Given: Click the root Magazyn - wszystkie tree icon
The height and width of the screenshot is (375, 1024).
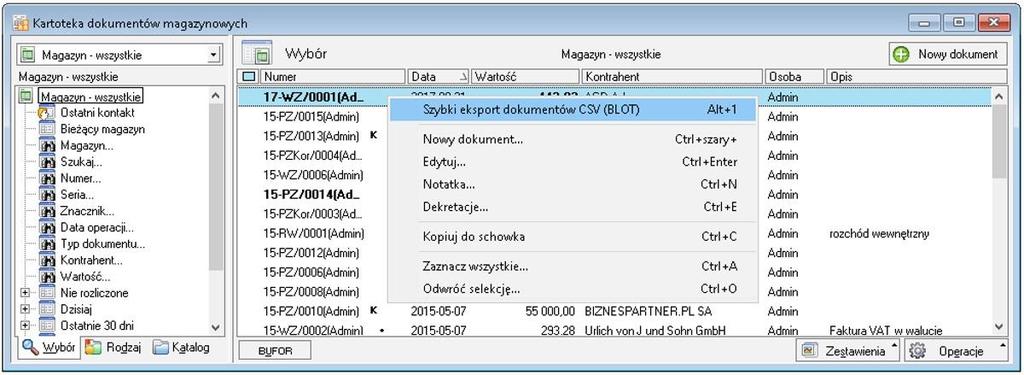Looking at the screenshot, I should tap(25, 97).
